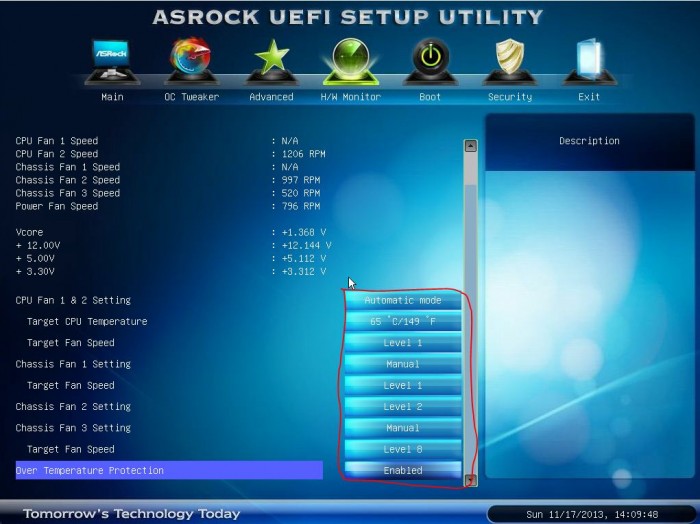This screenshot has height=524, width=700.
Task: Click the scrollbar up arrow
Action: pyautogui.click(x=471, y=146)
